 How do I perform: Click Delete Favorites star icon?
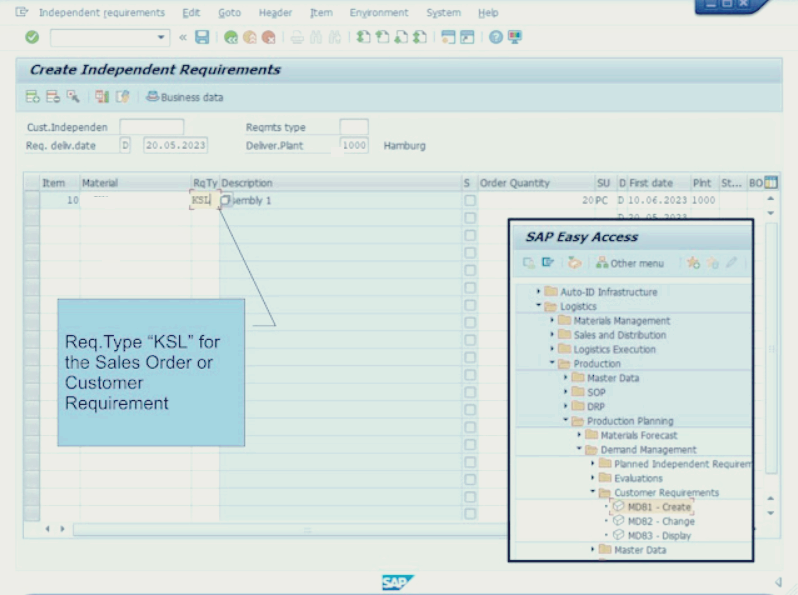[x=712, y=263]
